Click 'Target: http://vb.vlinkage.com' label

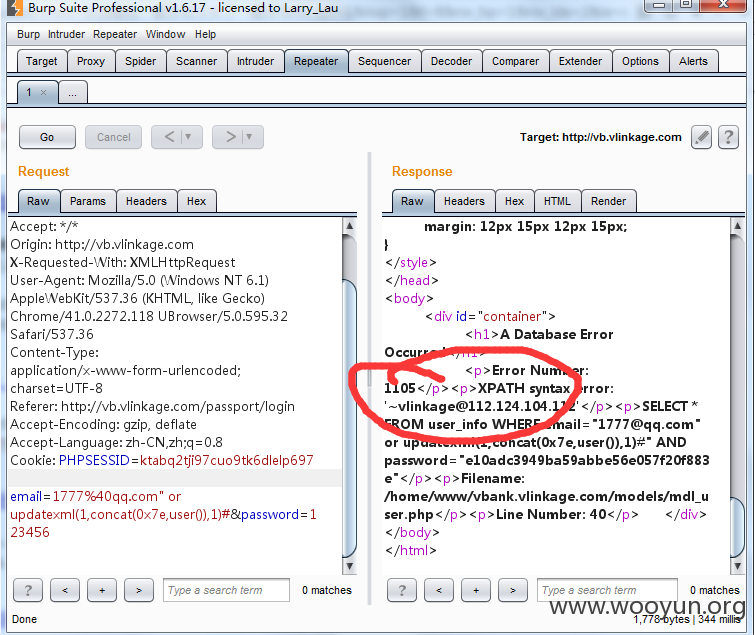point(600,137)
